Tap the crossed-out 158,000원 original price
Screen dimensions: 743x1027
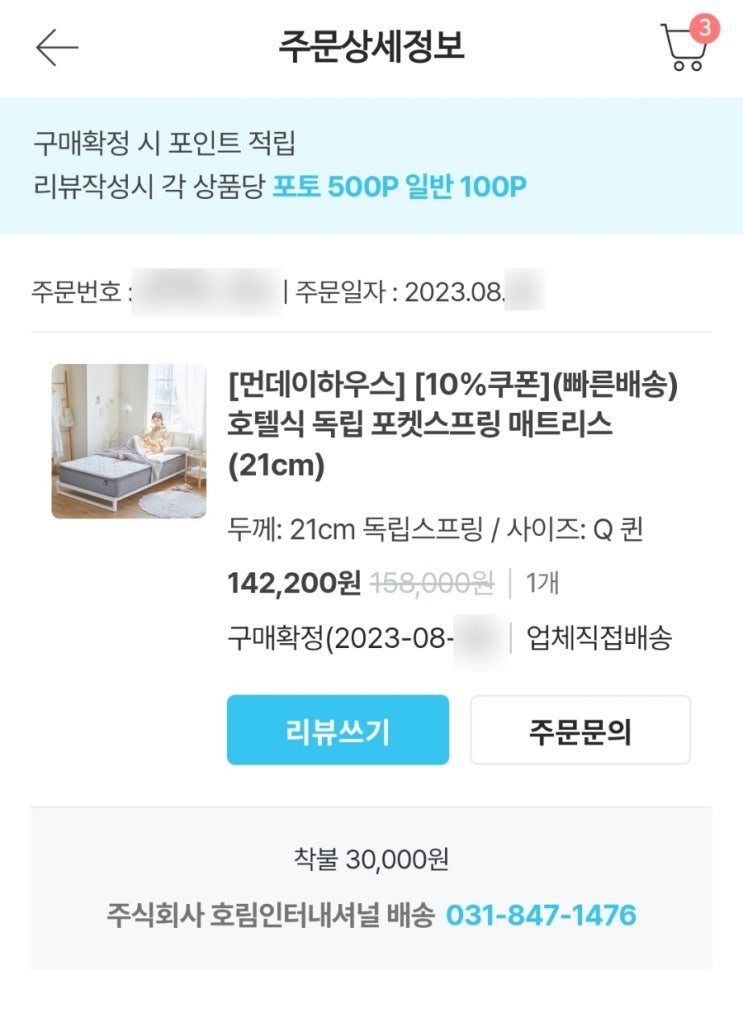point(432,583)
